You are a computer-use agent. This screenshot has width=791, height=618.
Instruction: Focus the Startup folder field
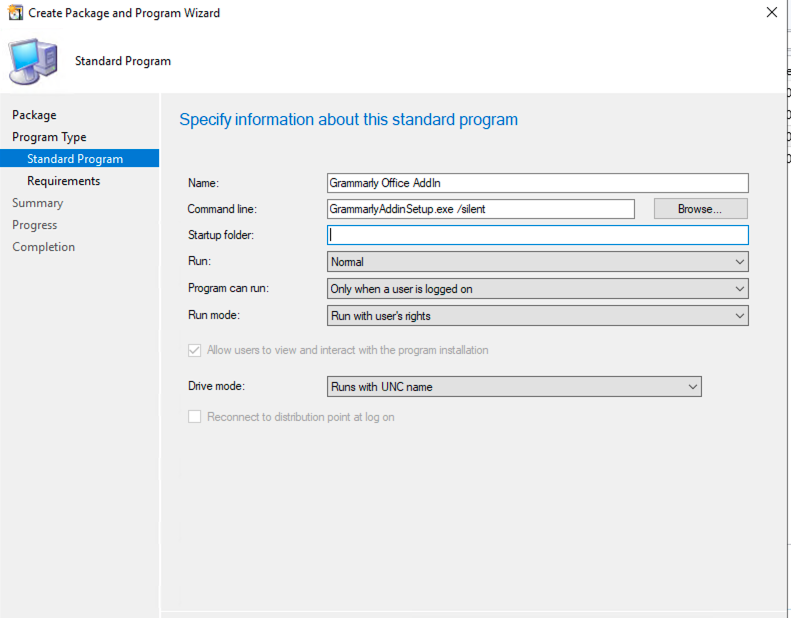pyautogui.click(x=538, y=235)
